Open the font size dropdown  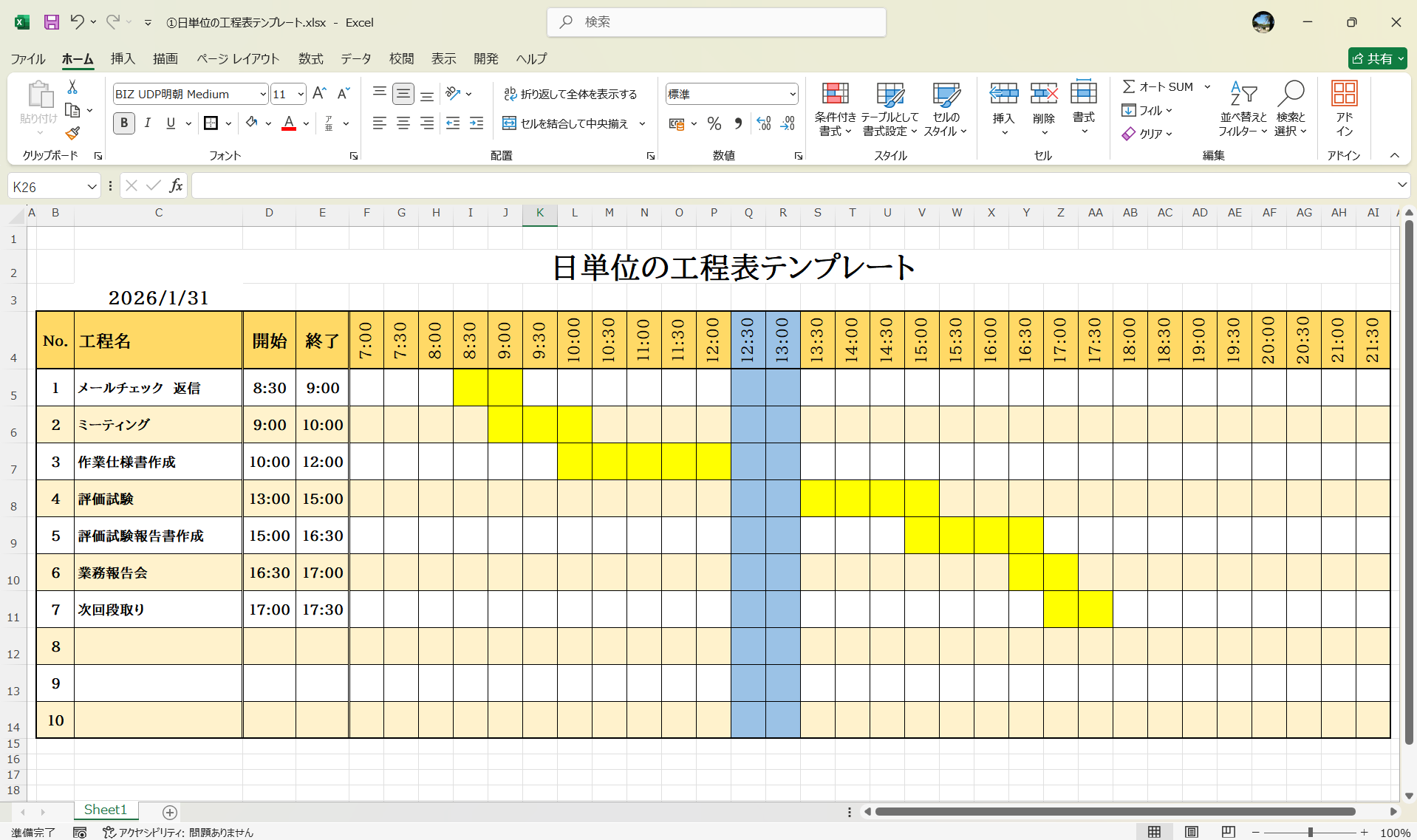click(x=300, y=94)
